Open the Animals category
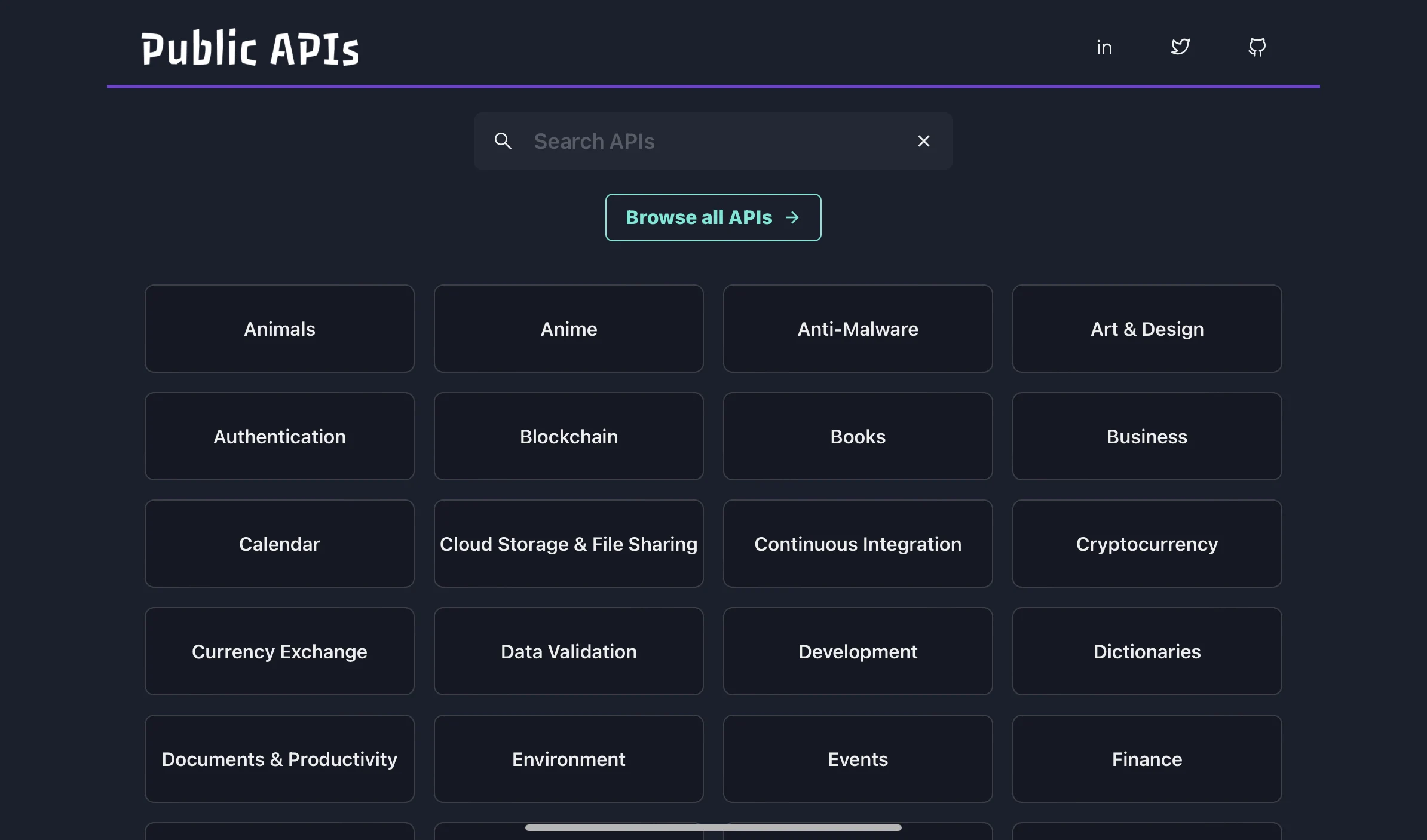1427x840 pixels. click(280, 329)
